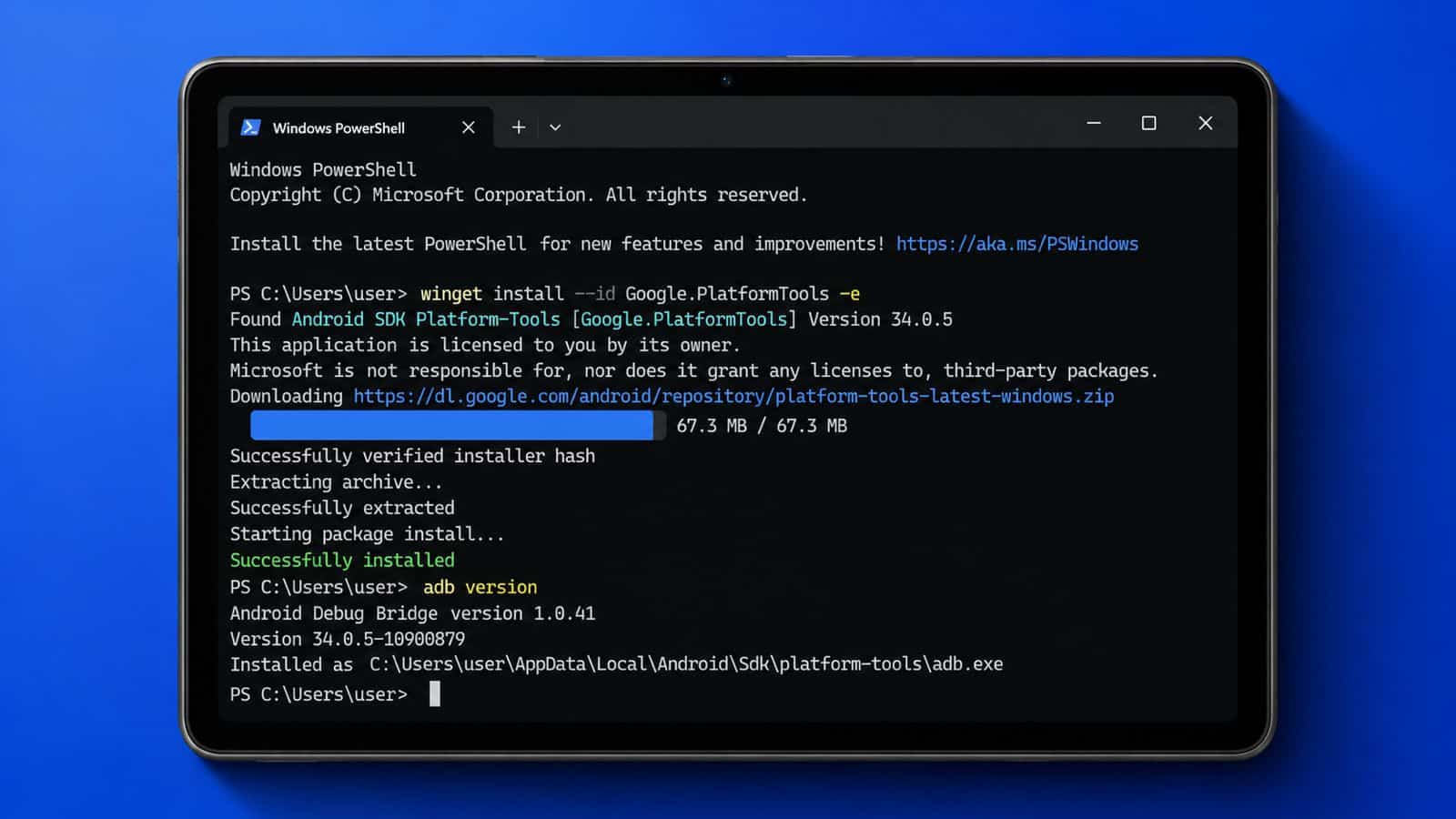Close the terminal window
Viewport: 1456px width, 819px height.
(1206, 123)
